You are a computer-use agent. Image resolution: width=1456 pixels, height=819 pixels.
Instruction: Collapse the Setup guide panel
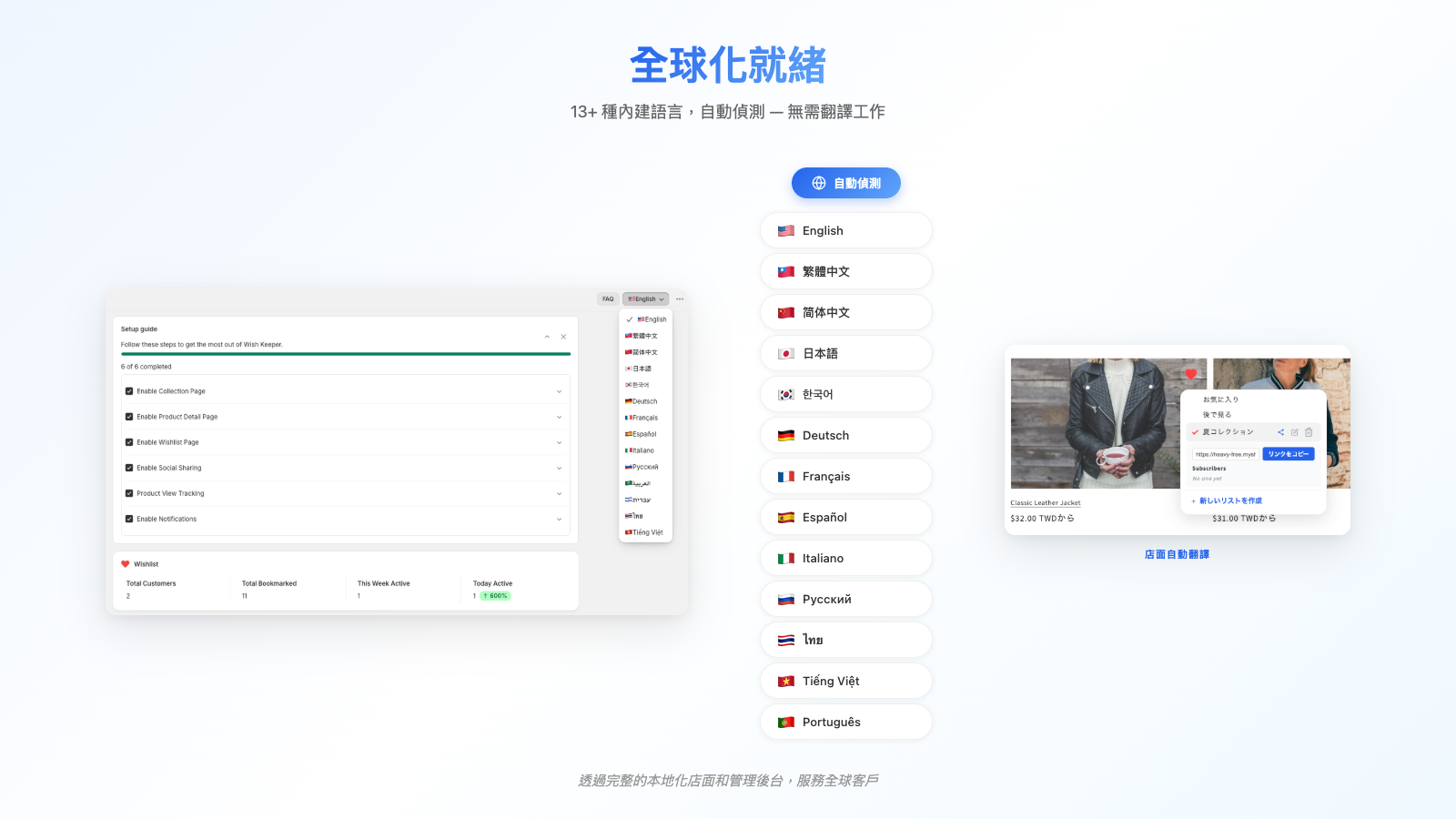549,335
